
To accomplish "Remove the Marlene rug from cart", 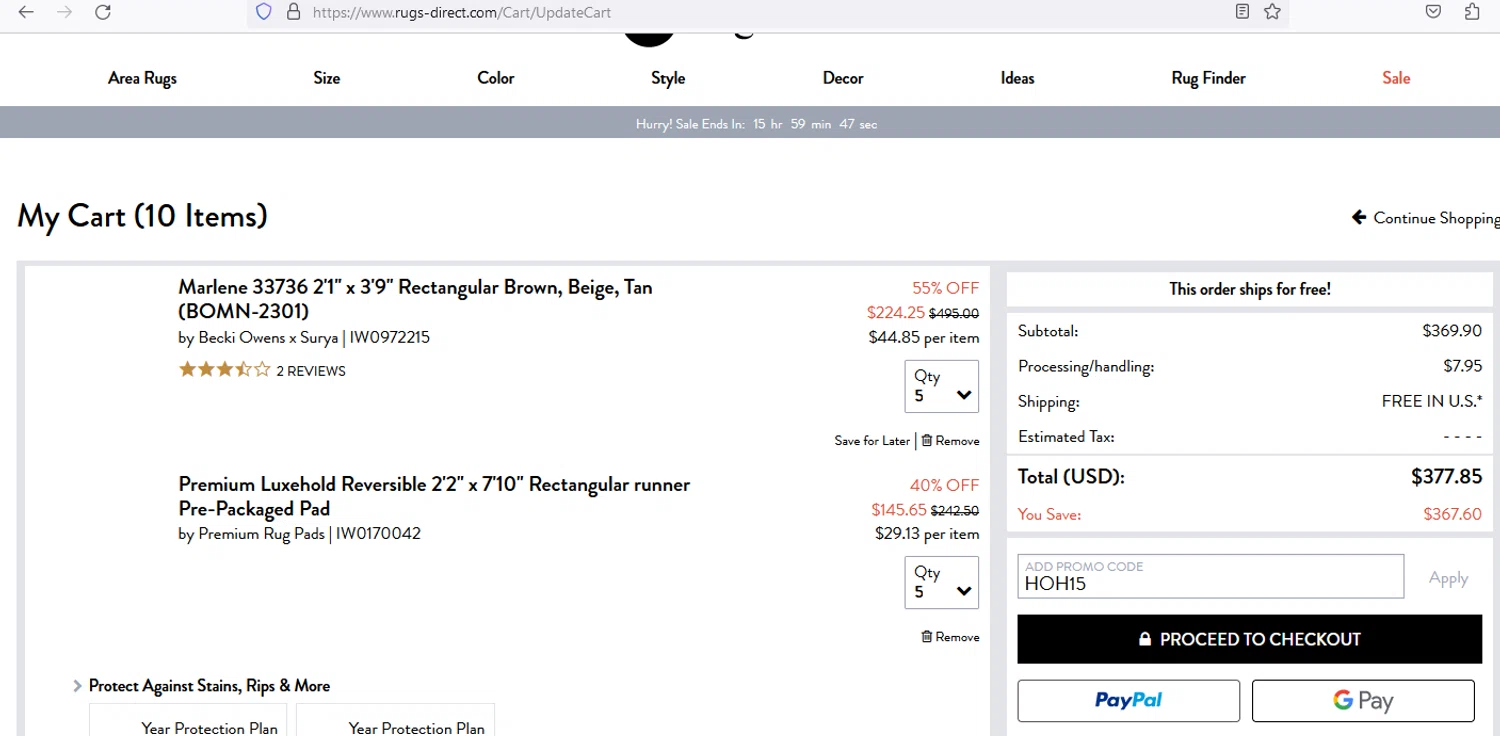I will click(x=950, y=441).
